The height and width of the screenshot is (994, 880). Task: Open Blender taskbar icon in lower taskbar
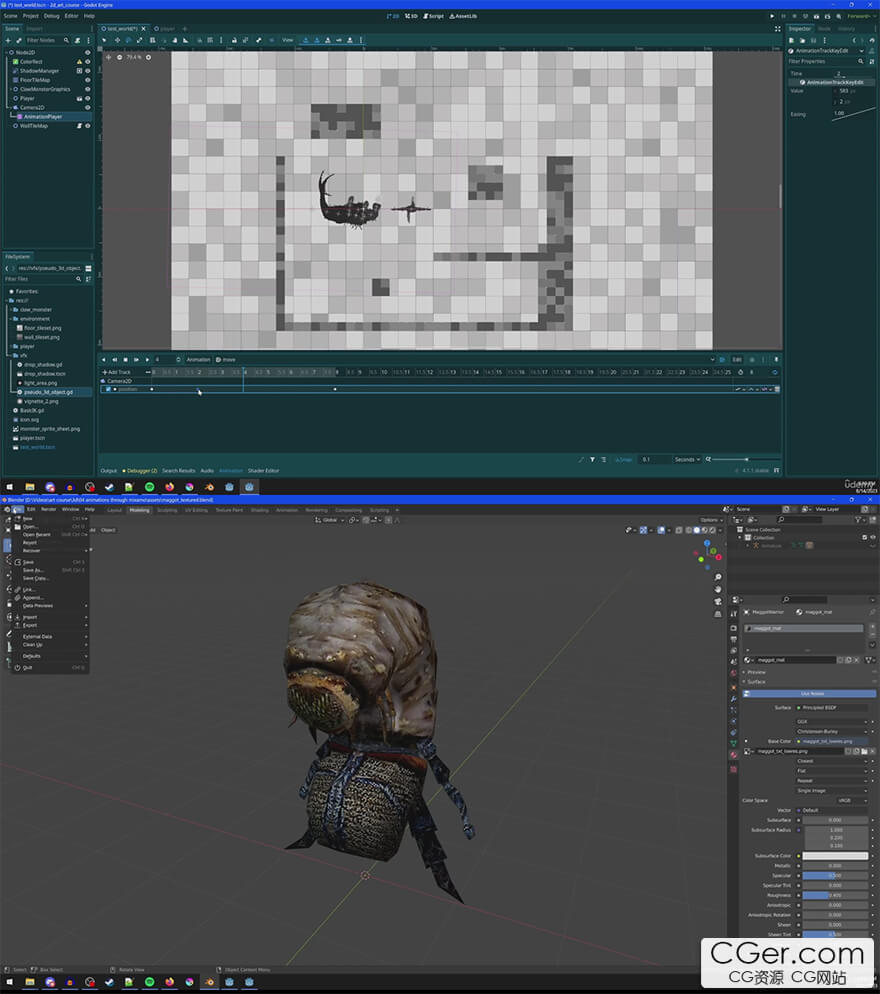click(x=209, y=982)
